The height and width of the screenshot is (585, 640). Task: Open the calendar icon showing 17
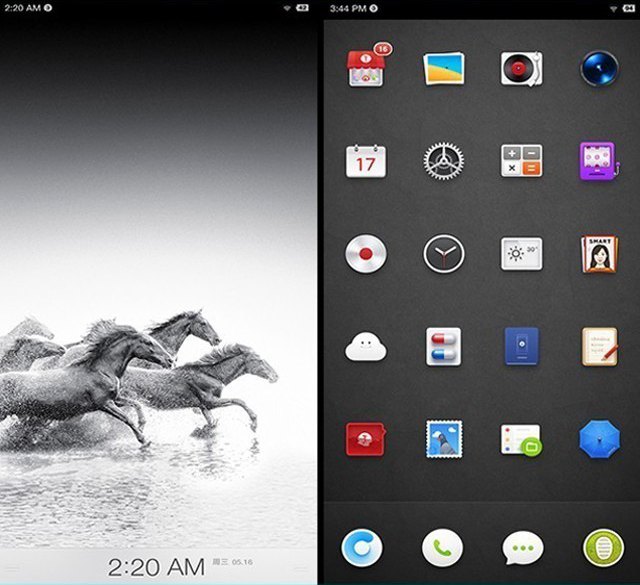coord(365,161)
